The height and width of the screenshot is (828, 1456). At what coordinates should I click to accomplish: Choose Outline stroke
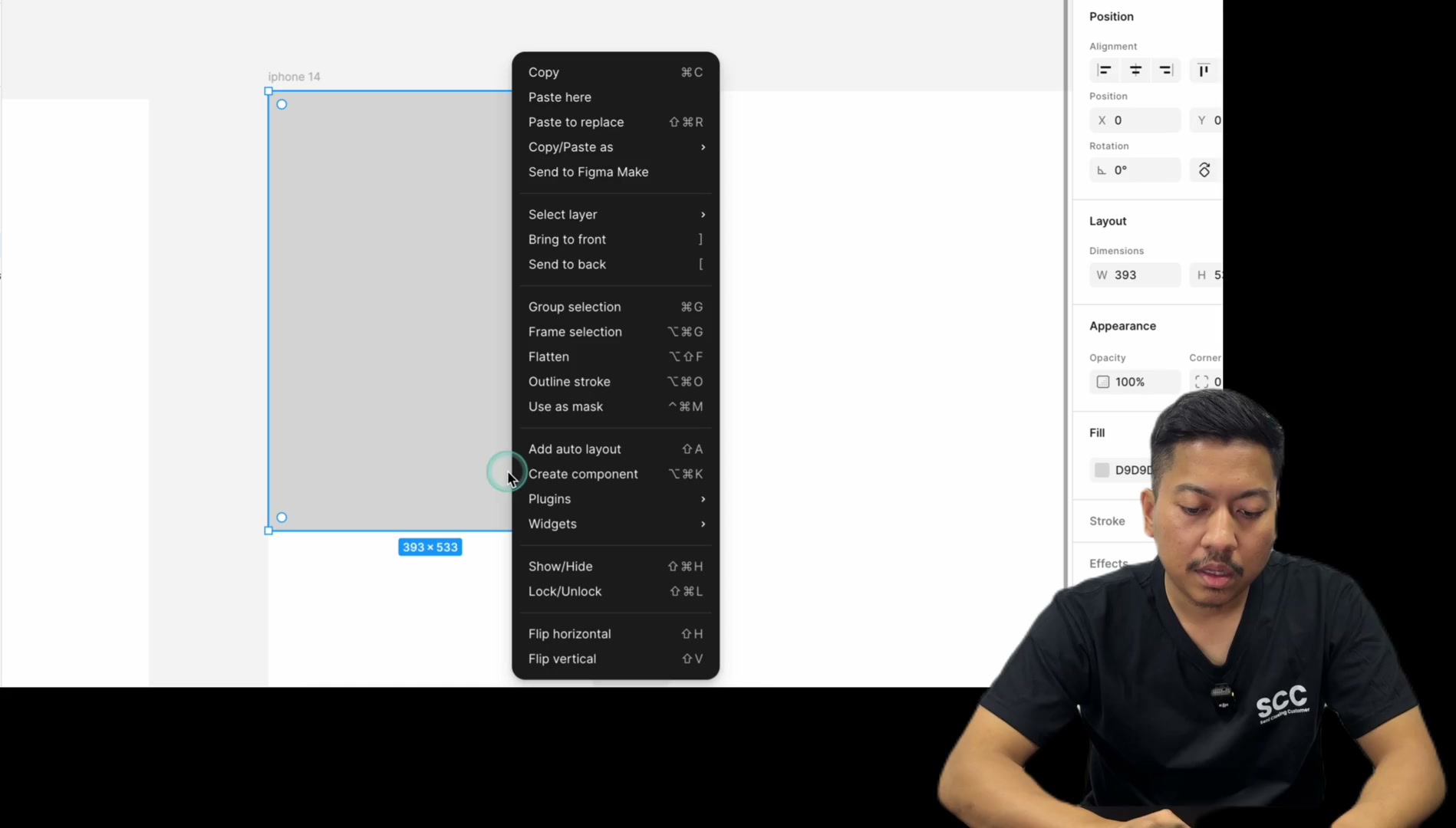[x=615, y=382]
